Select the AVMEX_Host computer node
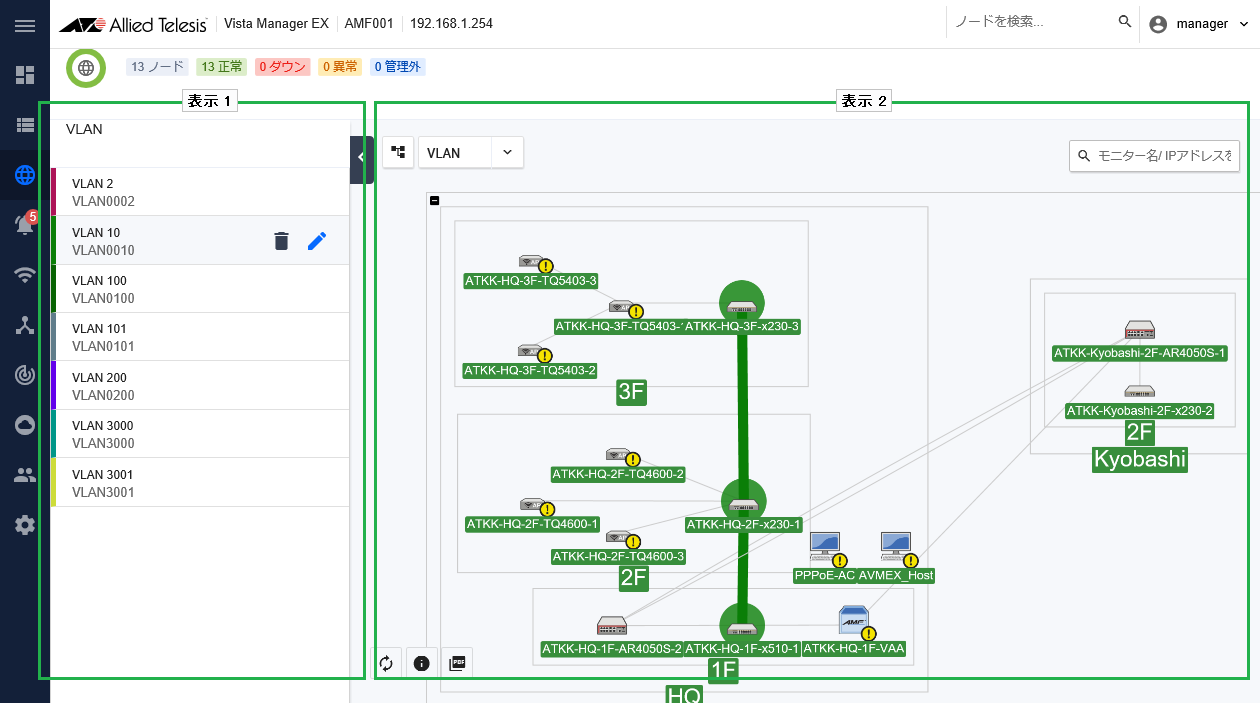 [896, 546]
